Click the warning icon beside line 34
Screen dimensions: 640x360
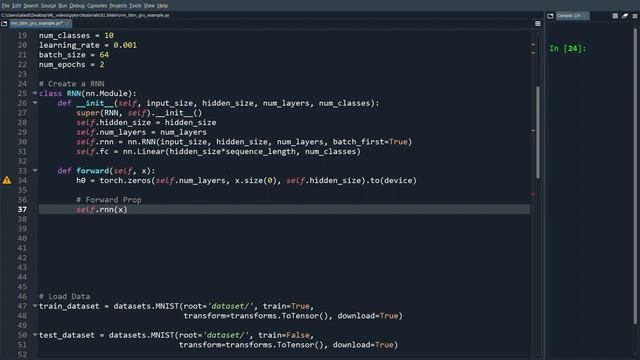click(7, 180)
